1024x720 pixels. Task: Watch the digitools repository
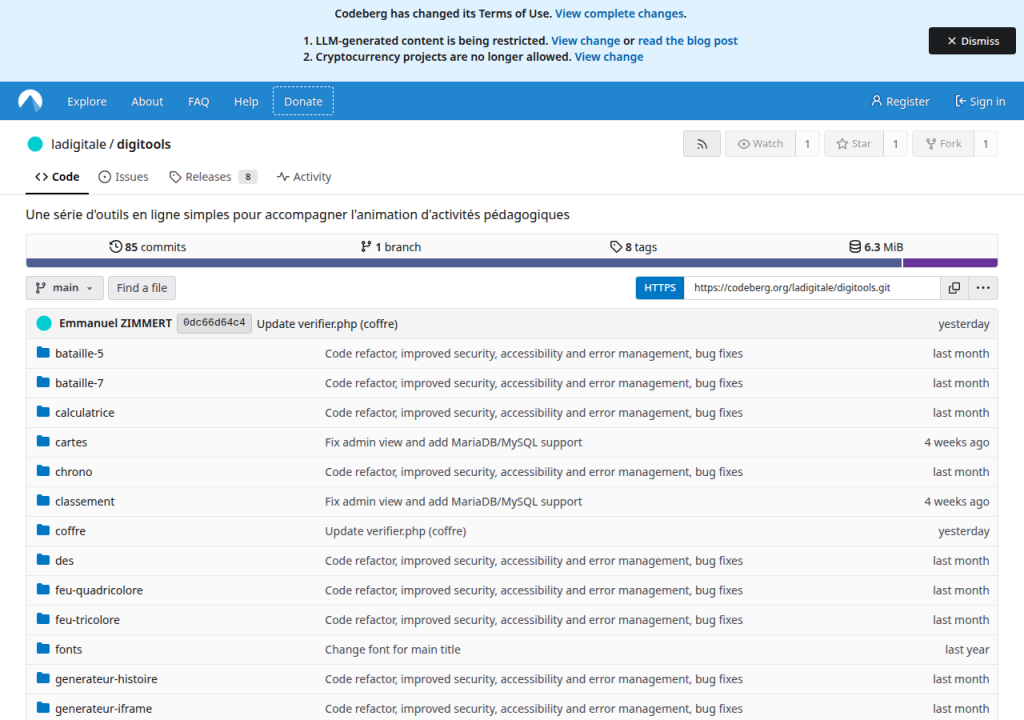click(x=760, y=144)
